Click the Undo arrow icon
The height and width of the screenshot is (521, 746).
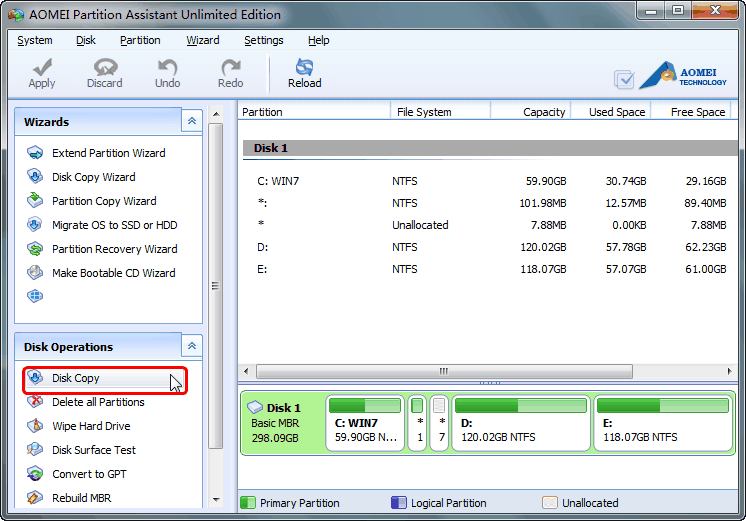click(167, 67)
